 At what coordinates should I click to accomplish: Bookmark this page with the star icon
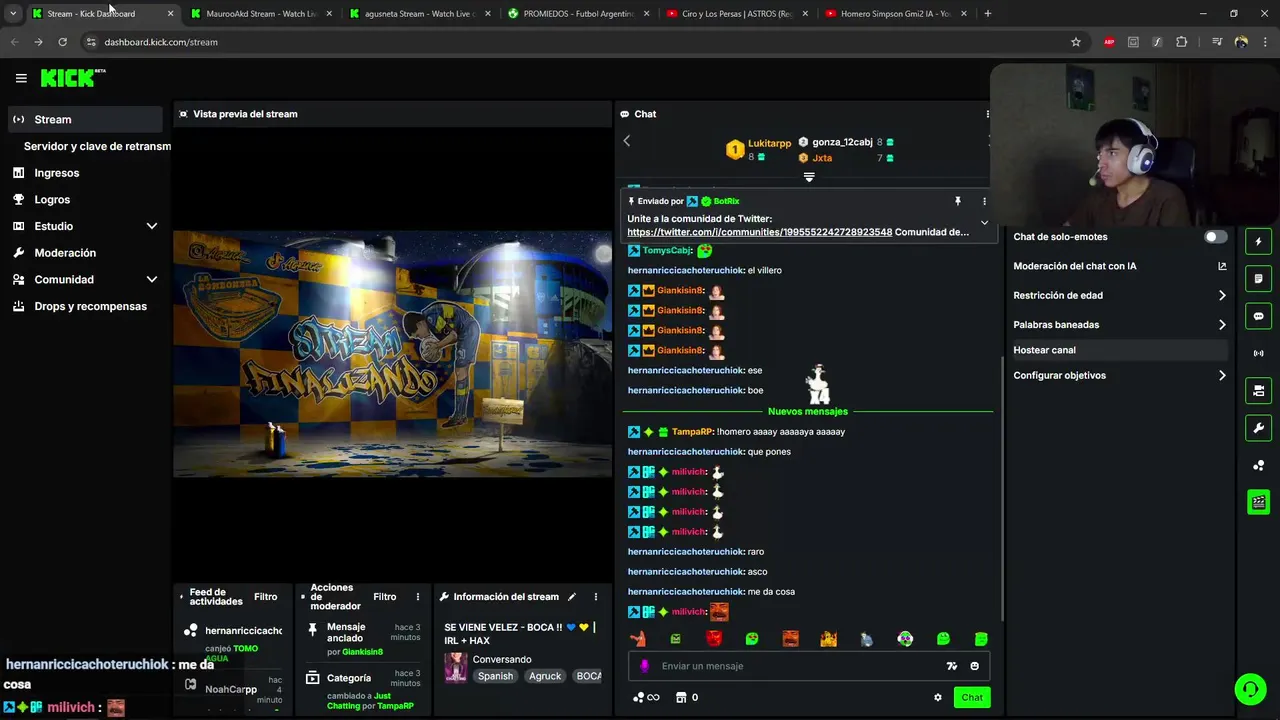tap(1076, 42)
